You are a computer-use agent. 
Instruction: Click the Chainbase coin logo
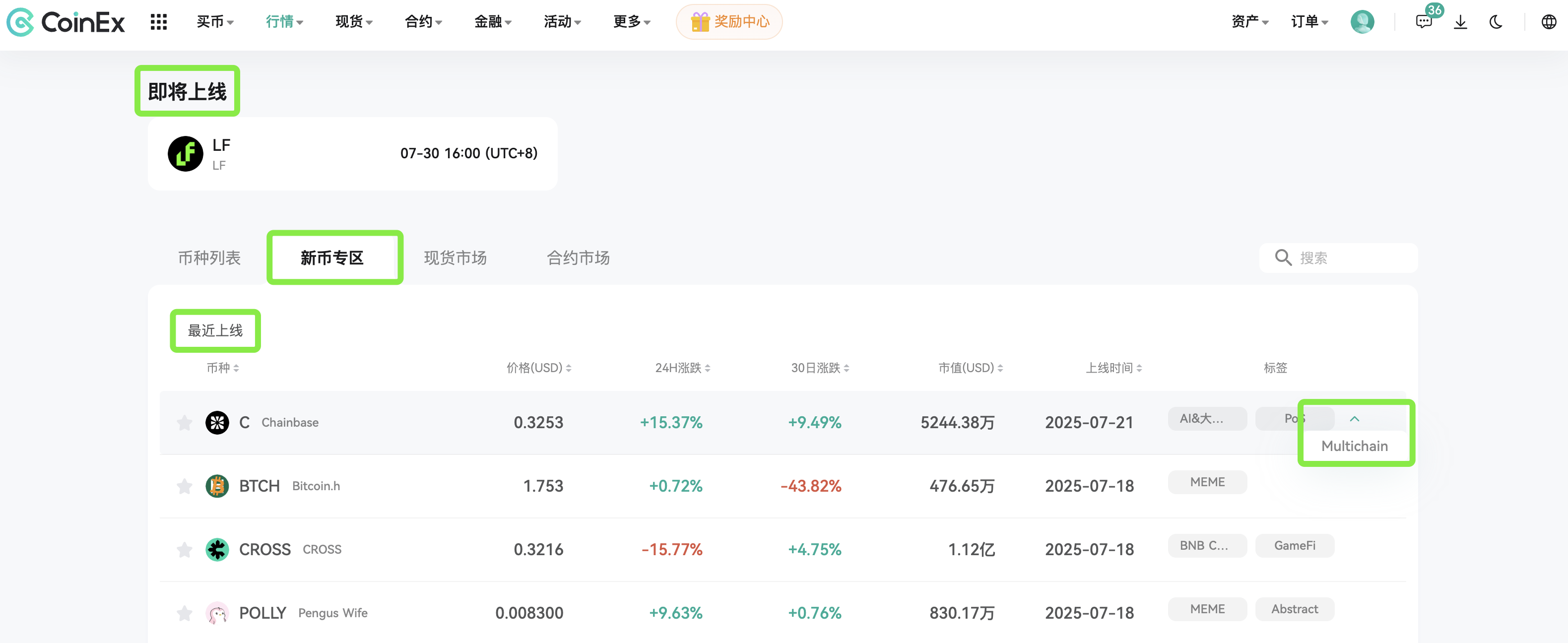[217, 422]
